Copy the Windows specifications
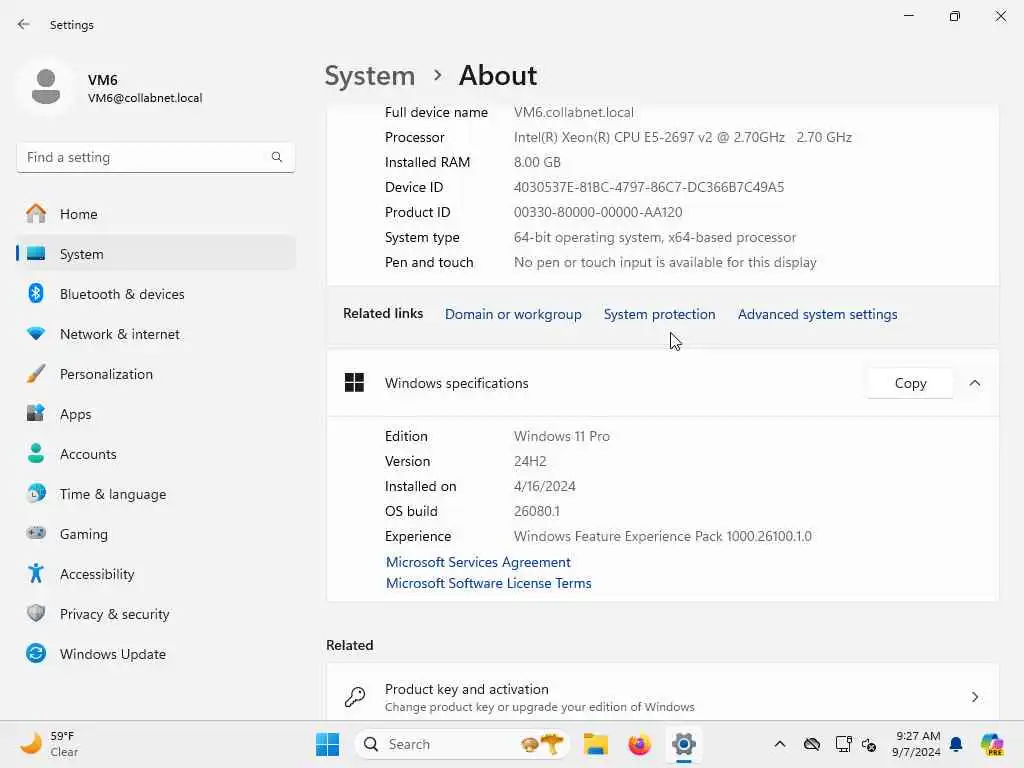1024x768 pixels. click(910, 383)
